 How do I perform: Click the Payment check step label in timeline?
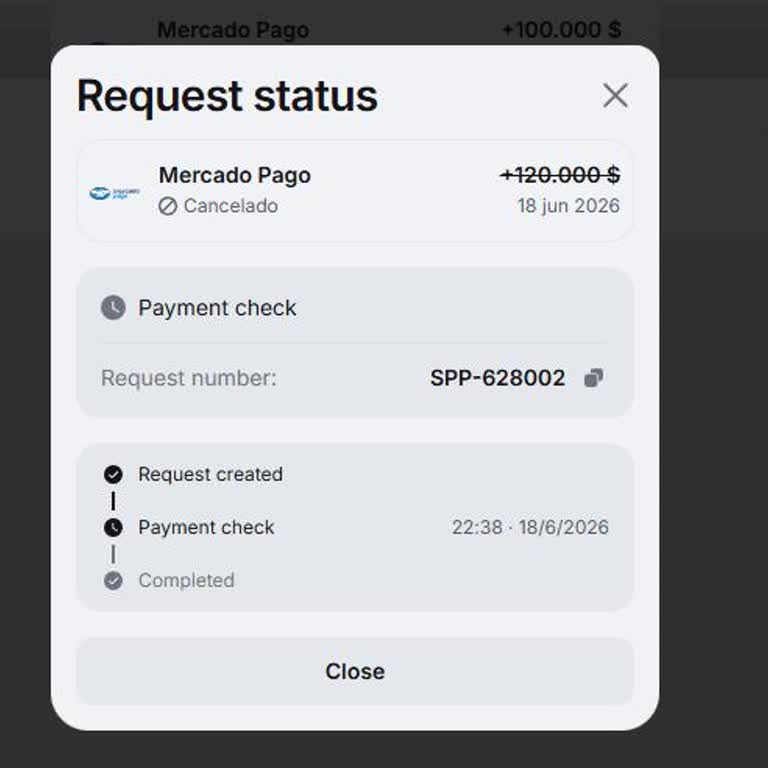point(206,528)
